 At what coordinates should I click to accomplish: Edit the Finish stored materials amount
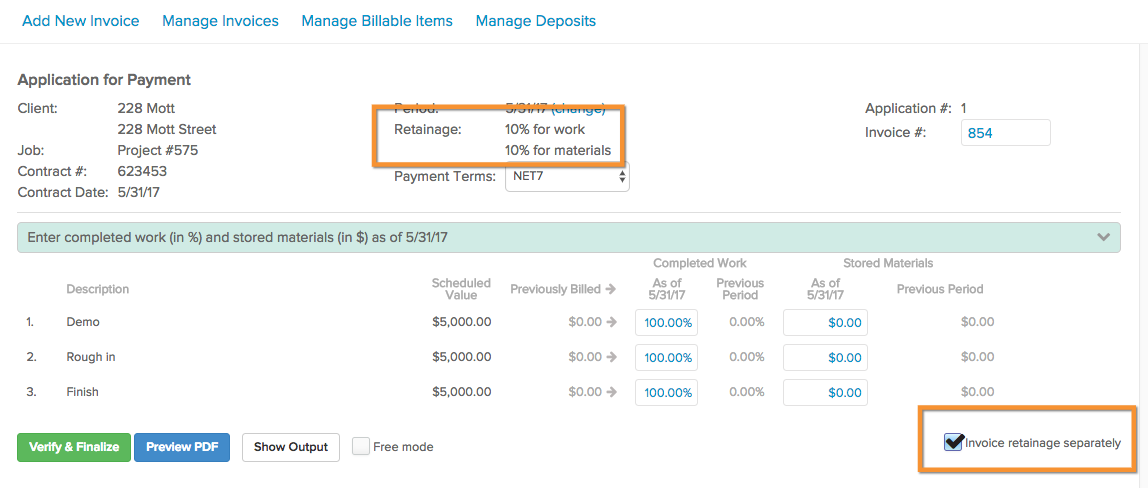[825, 393]
